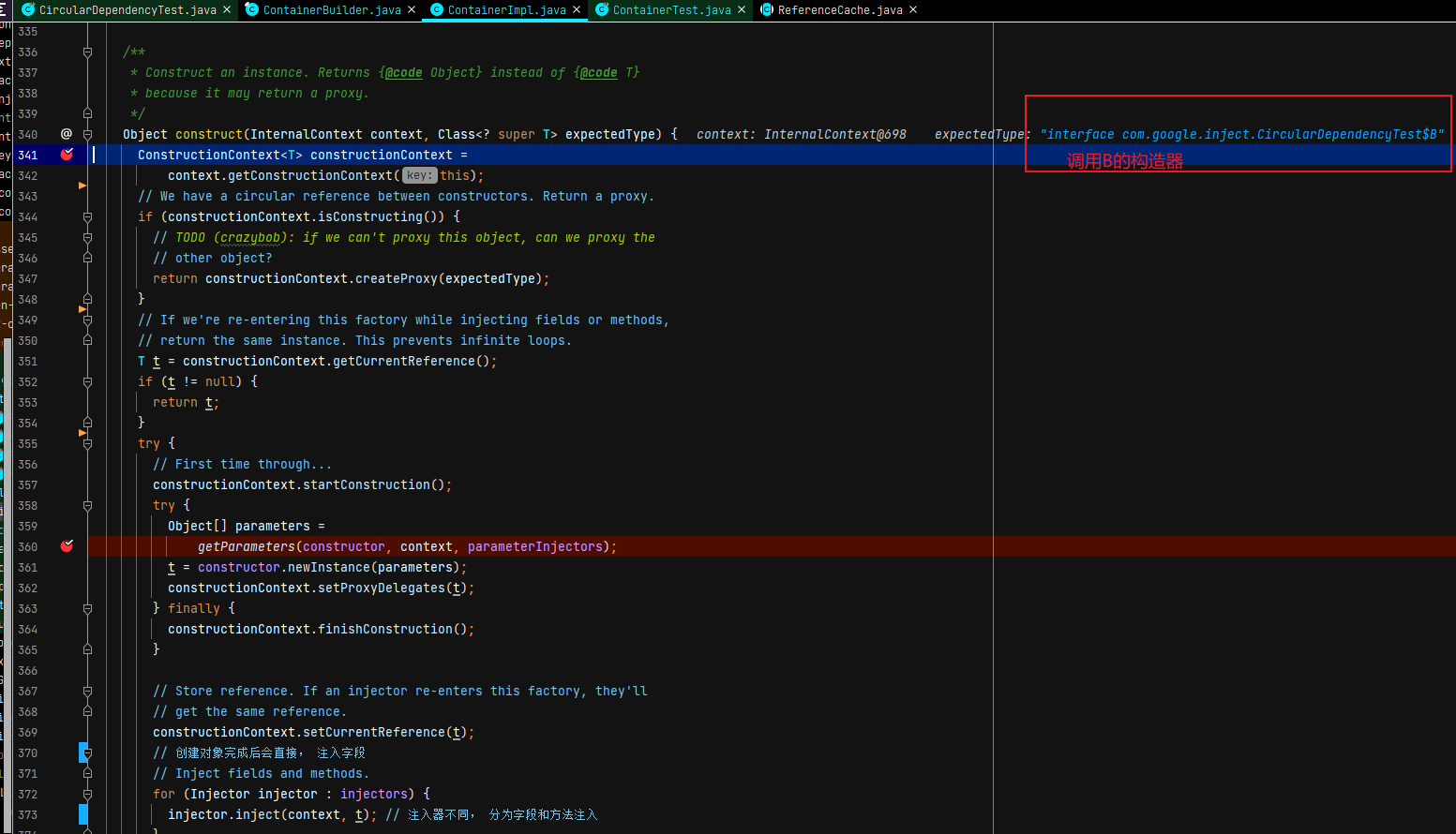
Task: Collapse the isConstructing if-block at line 344
Action: (87, 216)
